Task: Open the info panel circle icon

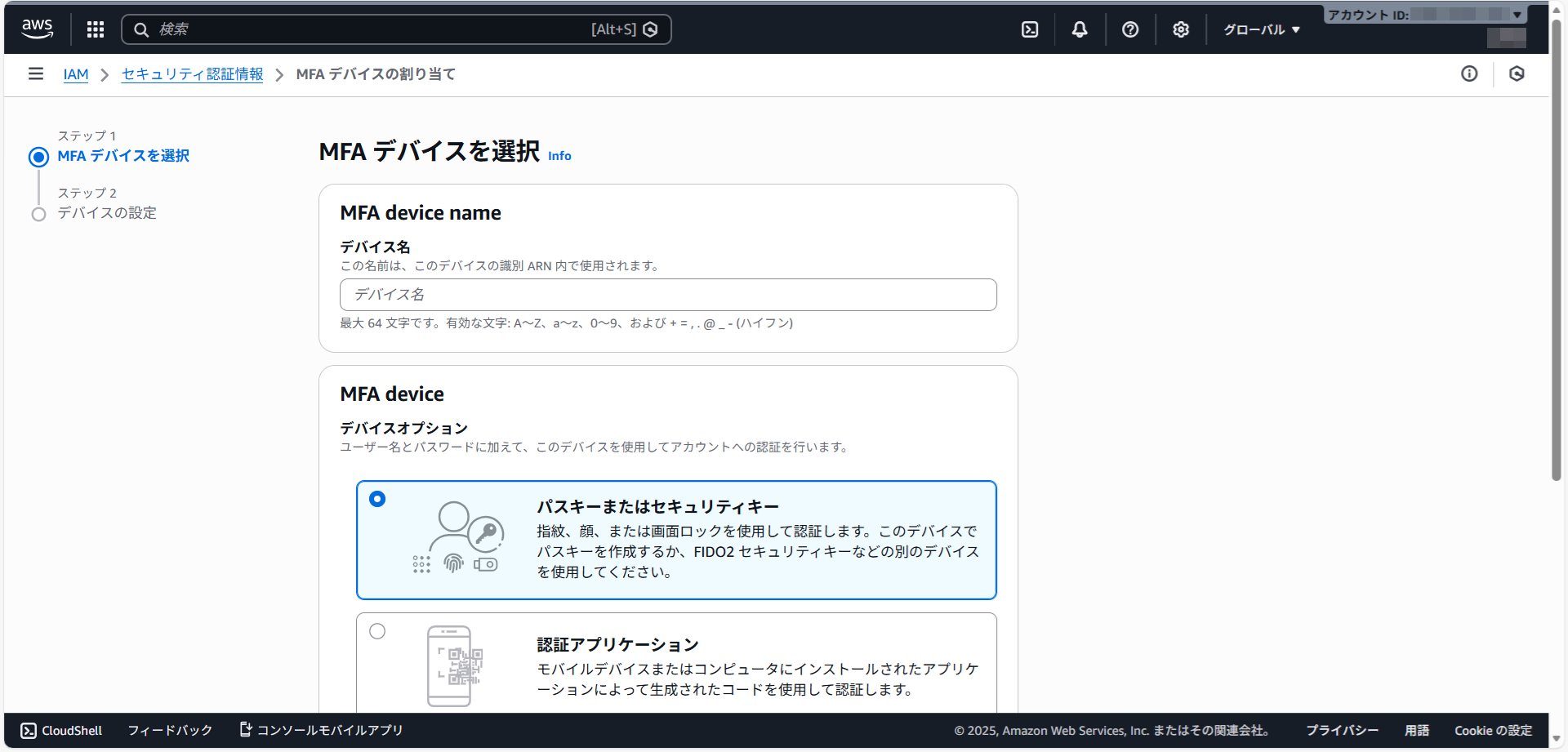Action: (1469, 74)
